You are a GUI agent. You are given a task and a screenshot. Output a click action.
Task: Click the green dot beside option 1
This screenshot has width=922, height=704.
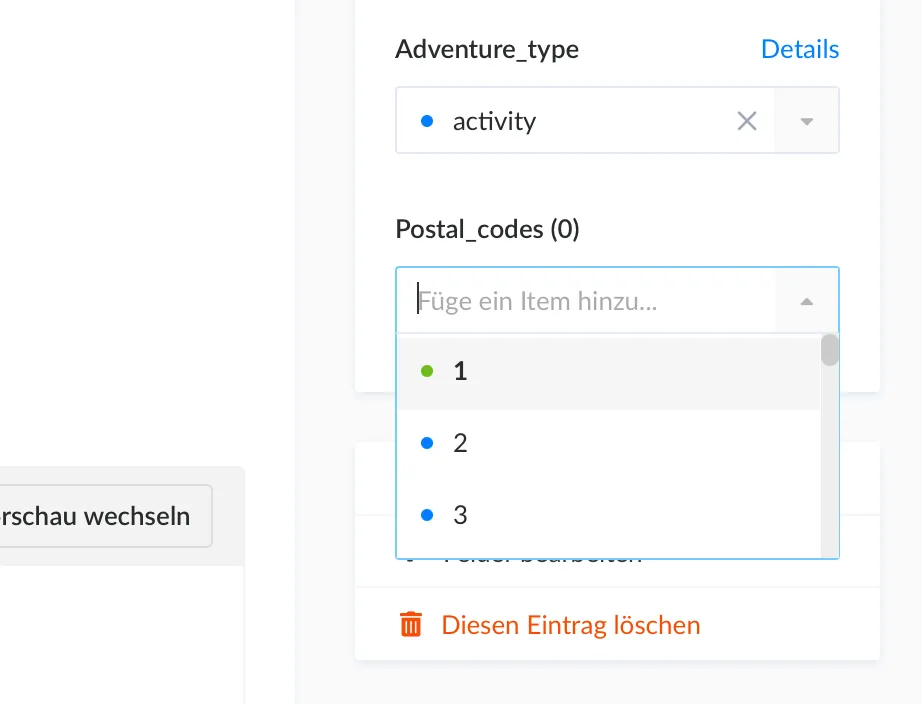coord(428,371)
